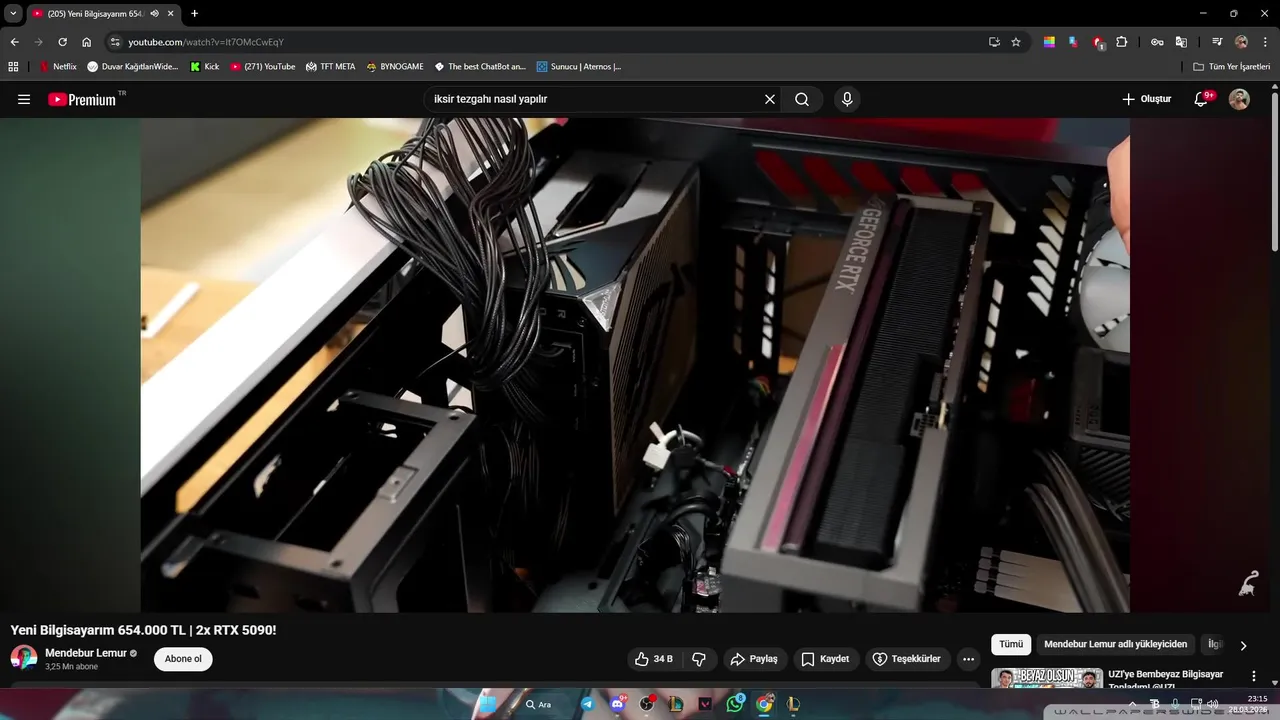Open the BYNOGAME bookmark
1280x720 pixels.
395,67
